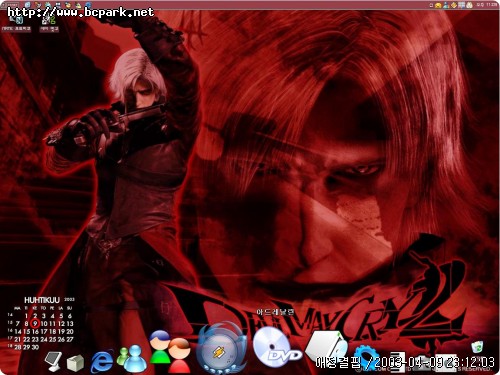500x375 pixels.
Task: Open the white drive dock icon
Action: pos(326,345)
